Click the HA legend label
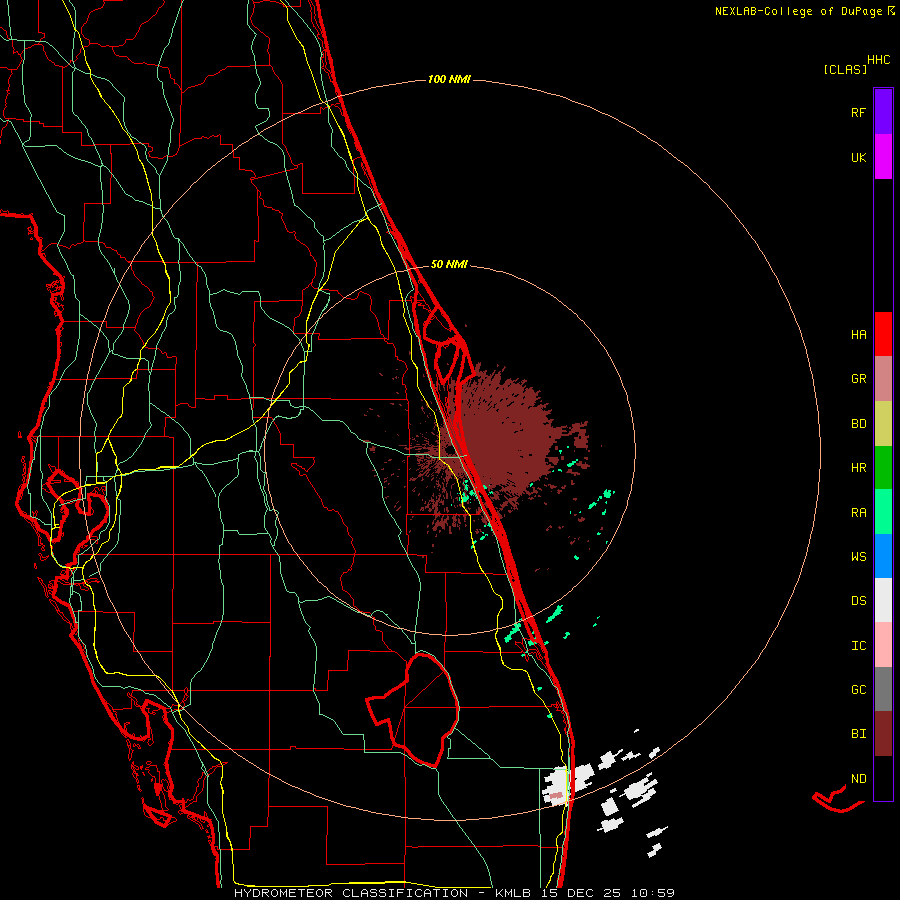Viewport: 900px width, 900px height. point(858,335)
